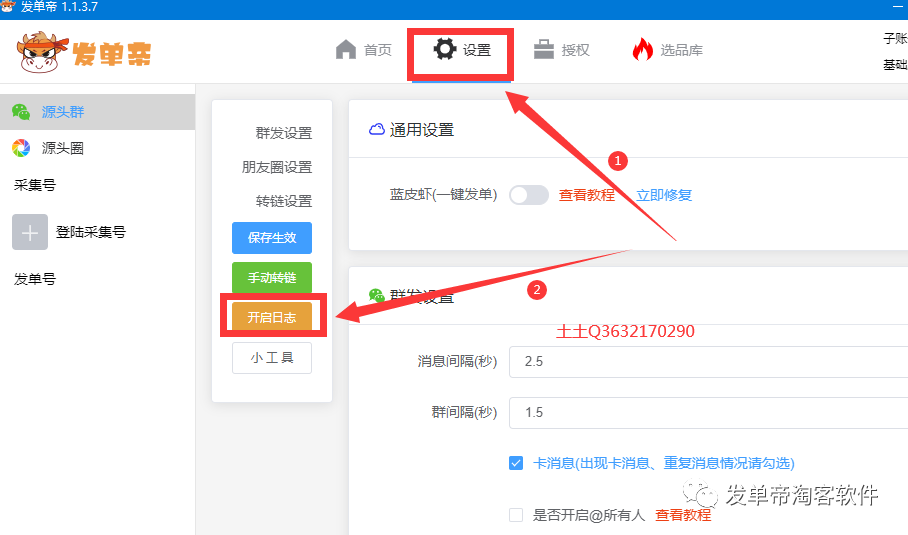Switch to the 选品库 tab
The width and height of the screenshot is (908, 535).
pos(668,50)
